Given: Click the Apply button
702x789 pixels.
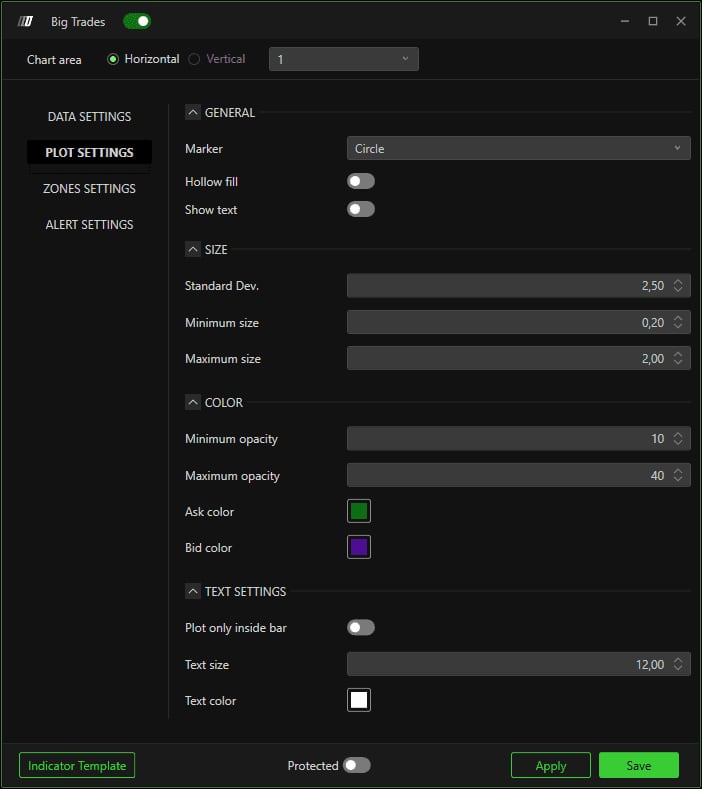Looking at the screenshot, I should tap(551, 765).
